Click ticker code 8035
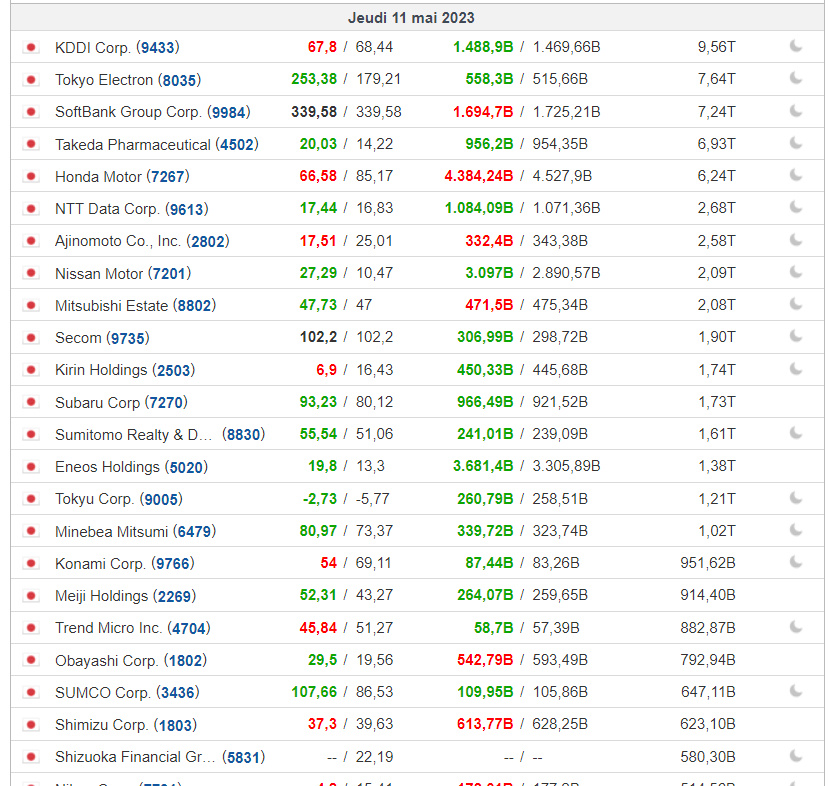The height and width of the screenshot is (786, 830). click(x=179, y=80)
